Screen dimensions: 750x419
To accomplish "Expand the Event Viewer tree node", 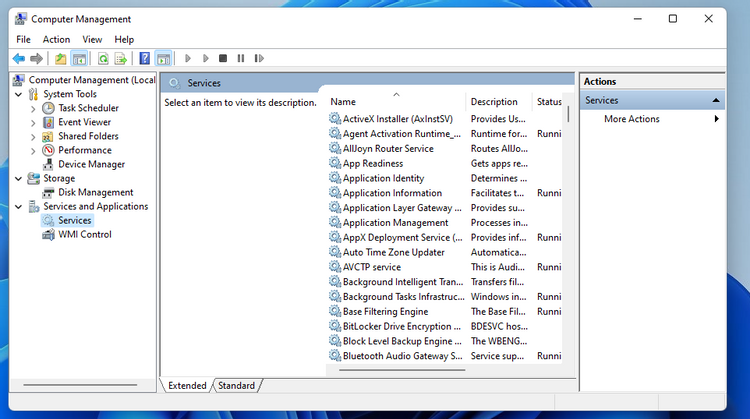I will coord(33,122).
